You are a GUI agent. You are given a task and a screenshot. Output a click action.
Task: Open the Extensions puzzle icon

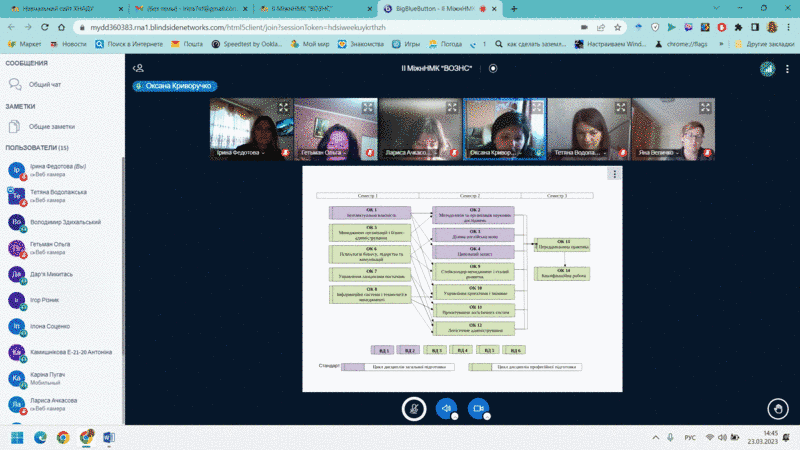pos(738,27)
